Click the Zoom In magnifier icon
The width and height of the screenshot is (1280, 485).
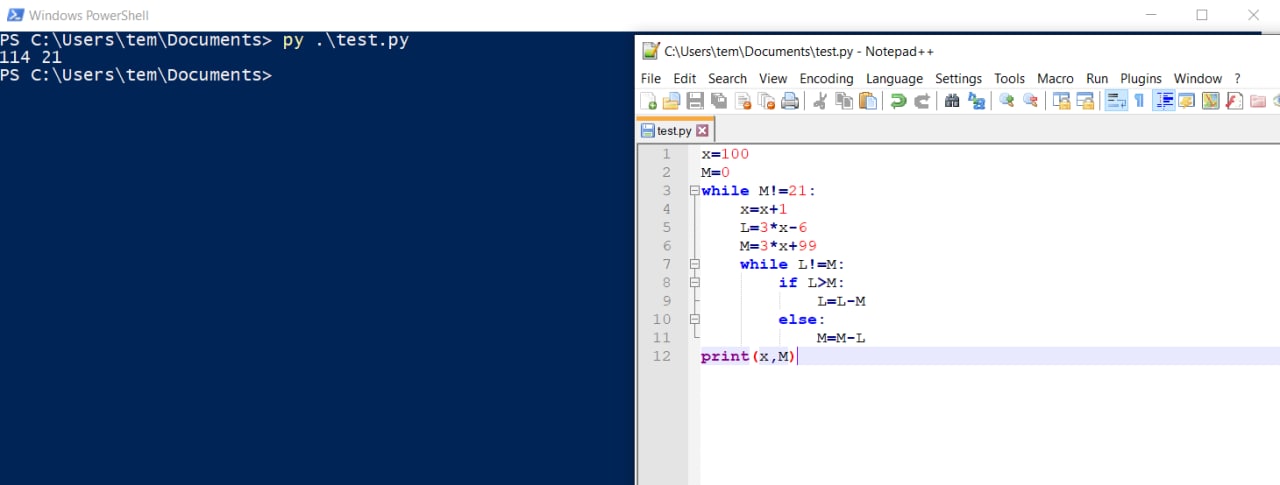(1006, 100)
